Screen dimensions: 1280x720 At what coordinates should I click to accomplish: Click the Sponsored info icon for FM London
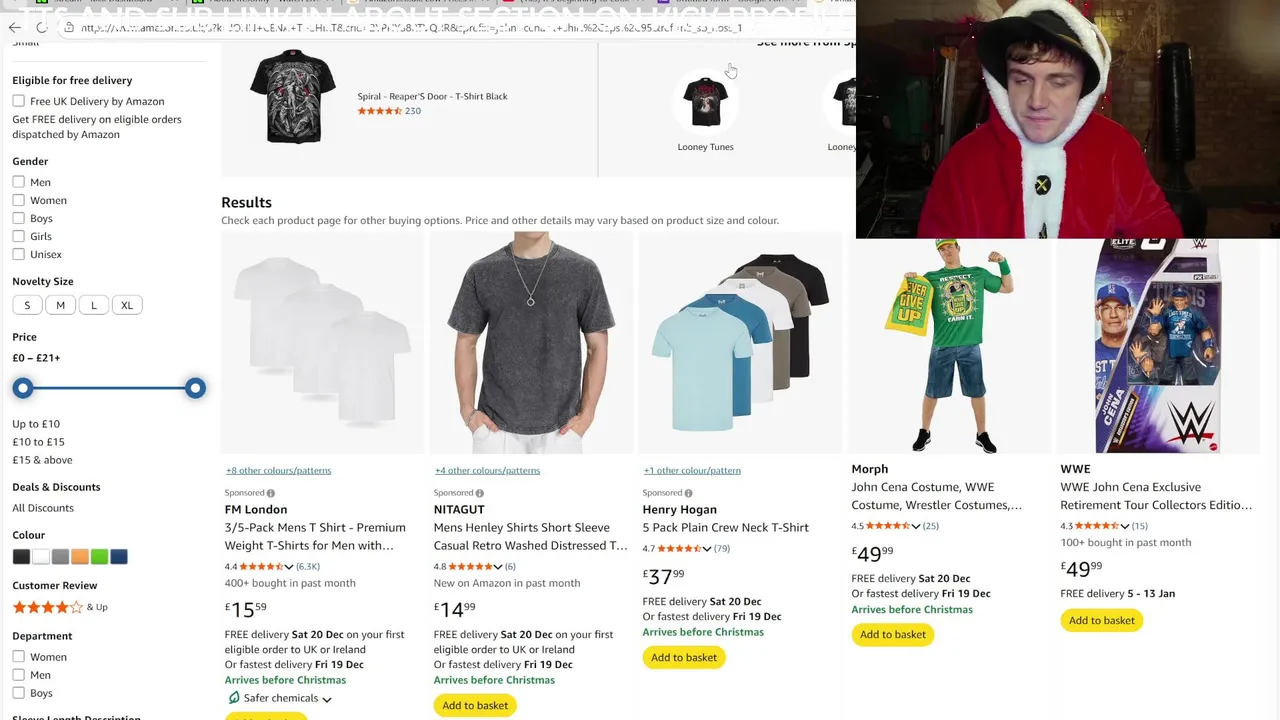point(271,493)
